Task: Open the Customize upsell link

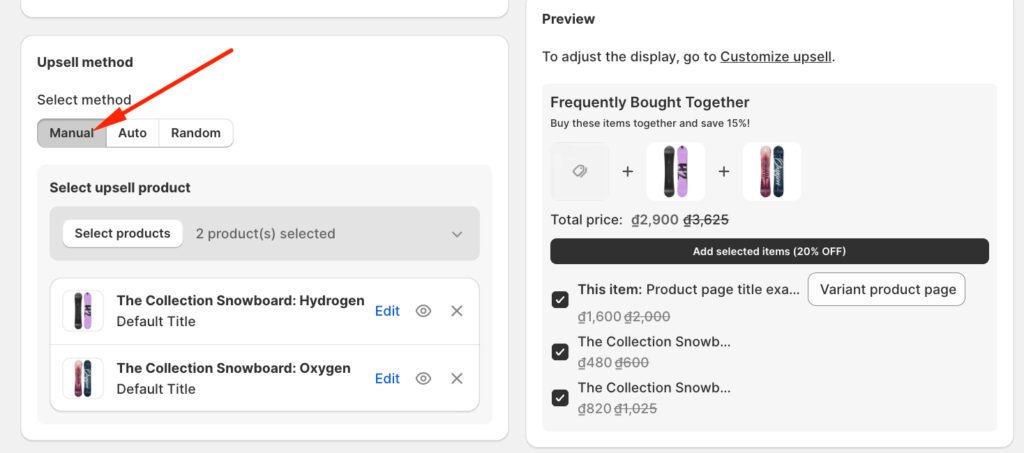Action: (x=775, y=56)
